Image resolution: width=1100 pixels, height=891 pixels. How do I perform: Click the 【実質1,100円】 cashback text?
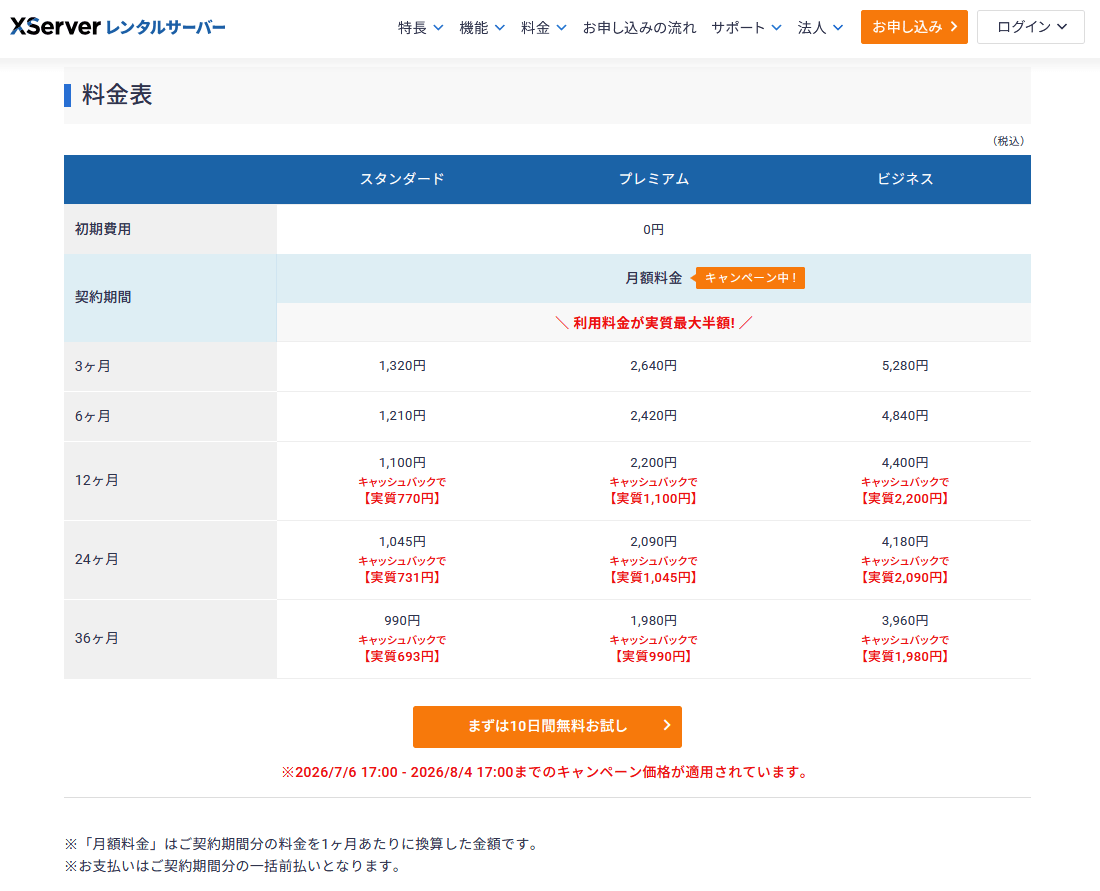click(653, 498)
